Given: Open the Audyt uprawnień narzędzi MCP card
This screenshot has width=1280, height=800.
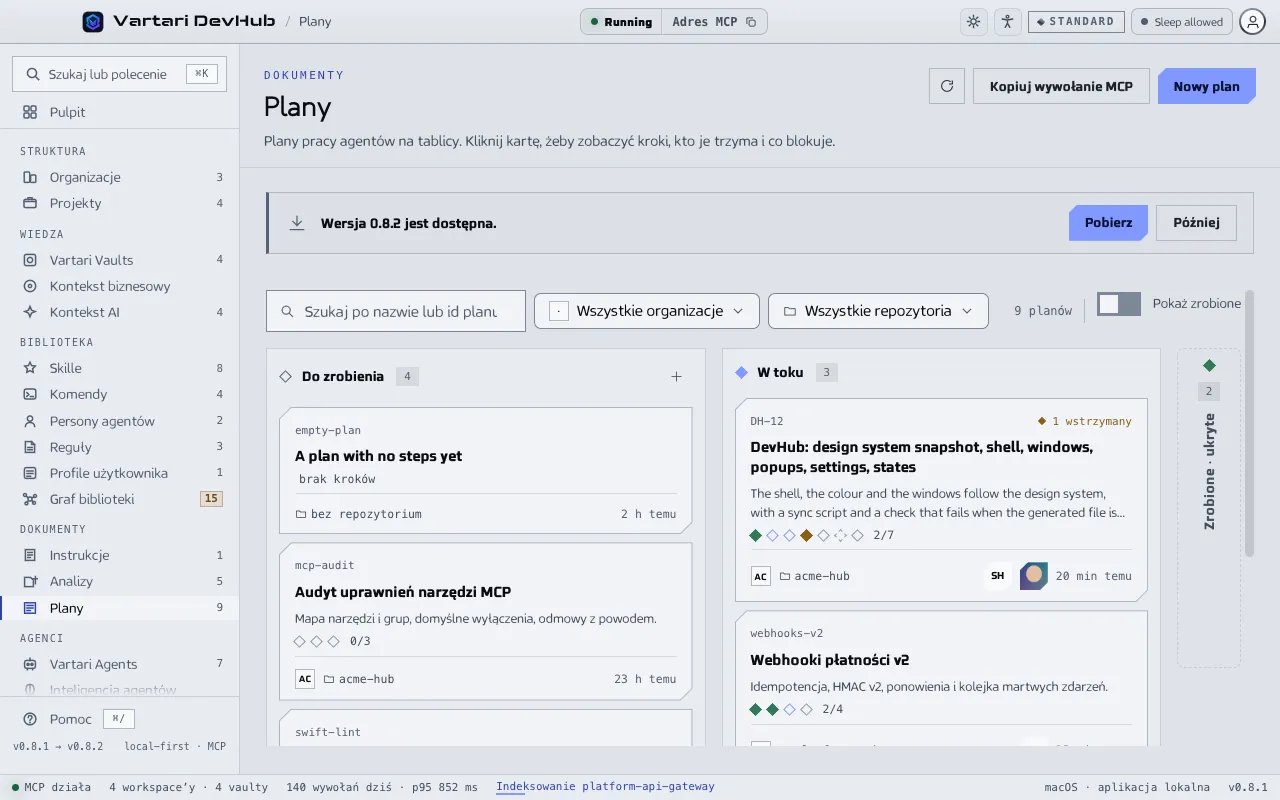Looking at the screenshot, I should pos(485,621).
